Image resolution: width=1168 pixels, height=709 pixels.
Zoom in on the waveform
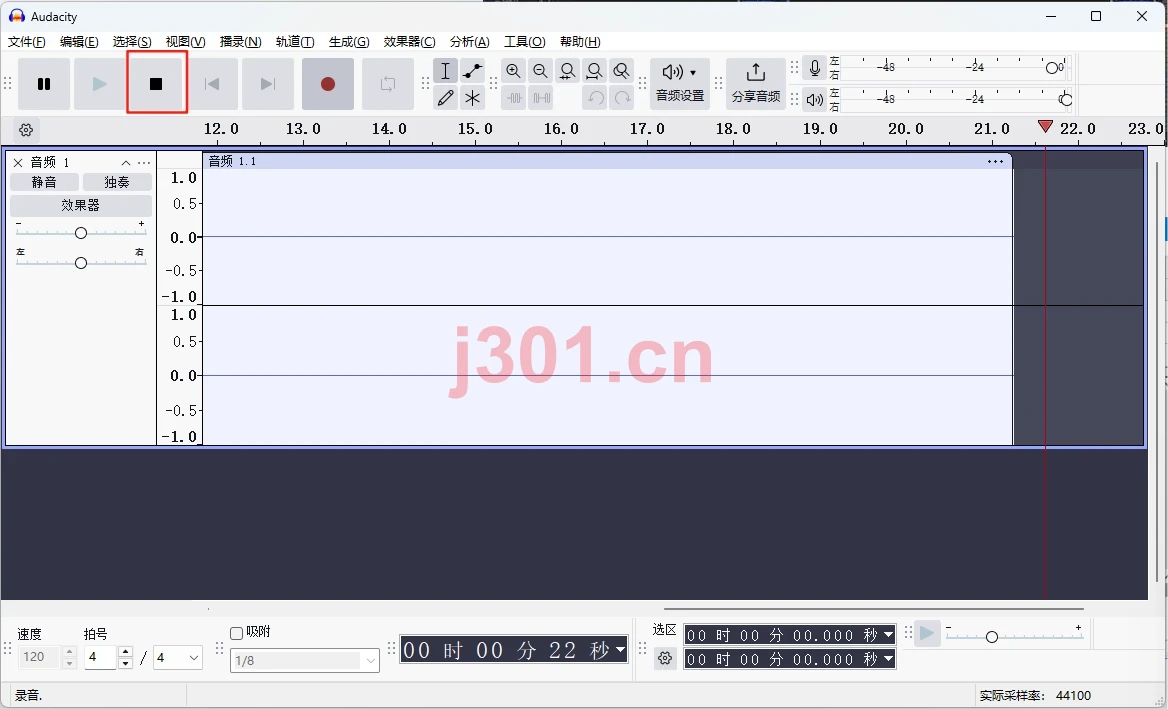pyautogui.click(x=513, y=71)
